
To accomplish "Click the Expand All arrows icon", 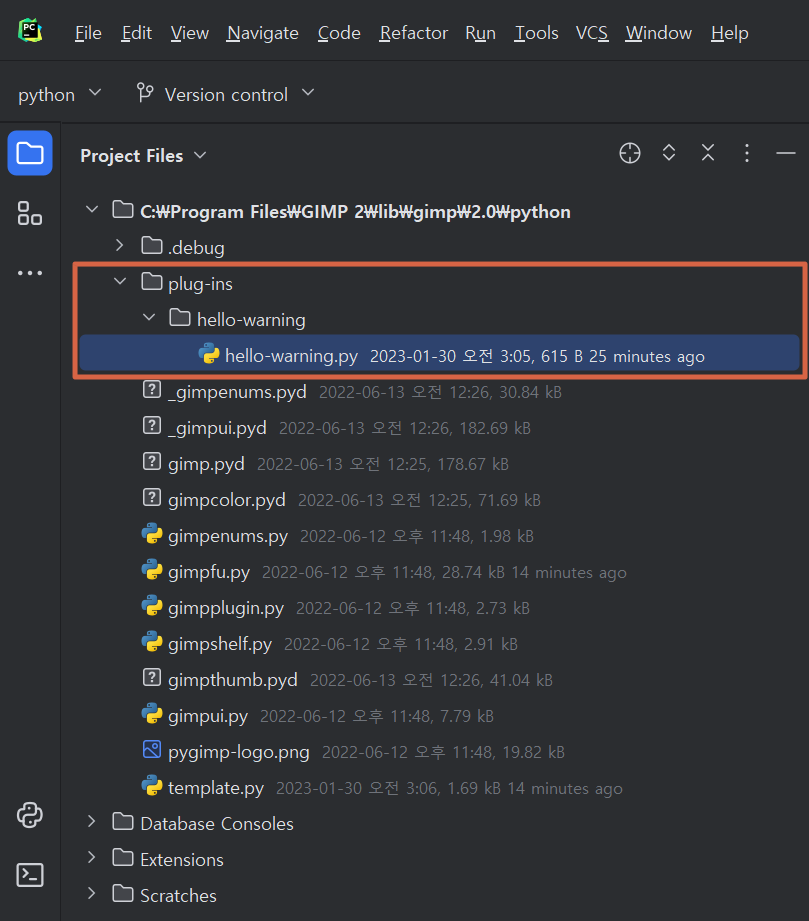I will tap(669, 153).
